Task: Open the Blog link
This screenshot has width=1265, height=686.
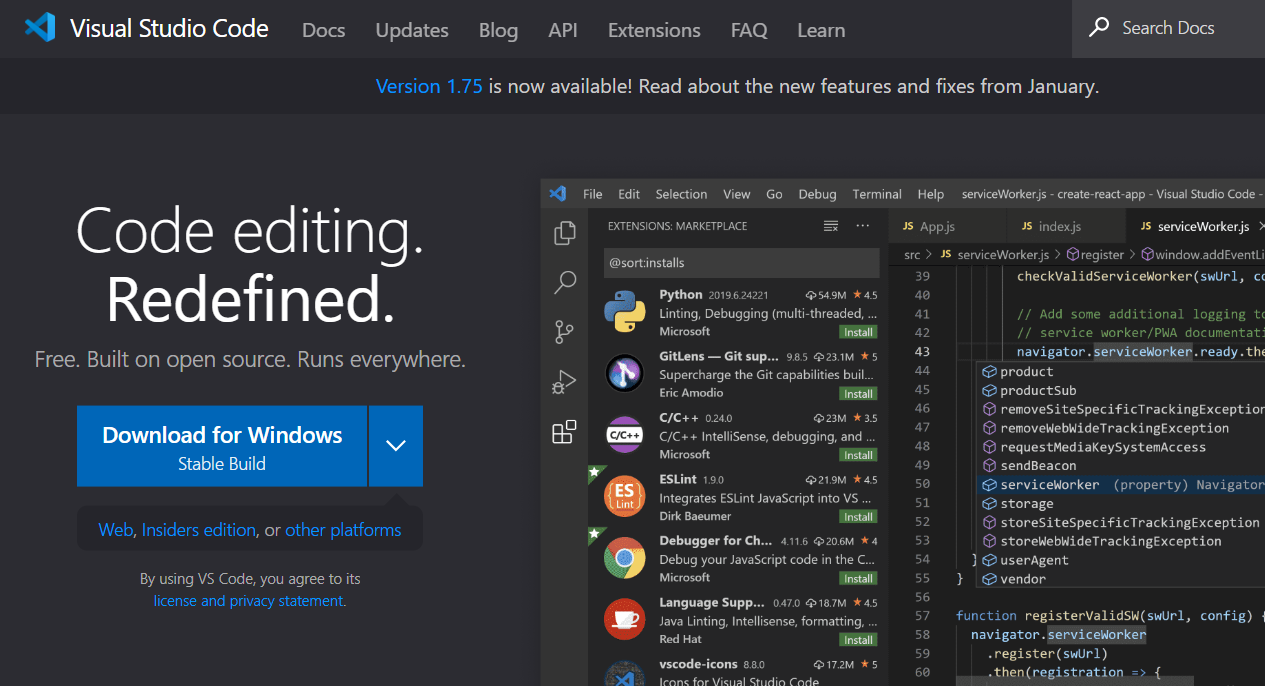Action: click(498, 30)
